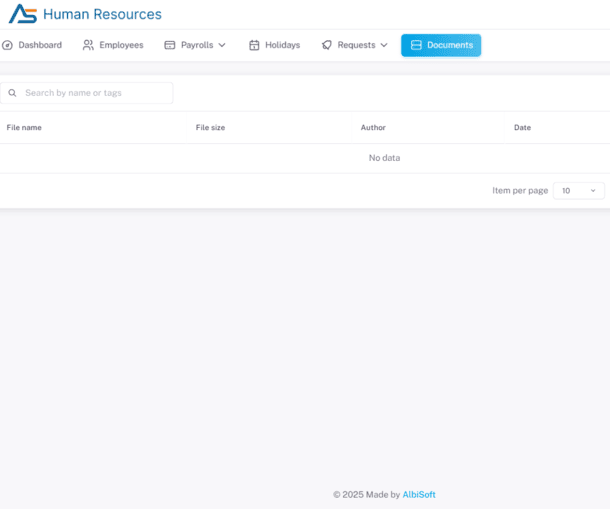Viewport: 610px width, 509px height.
Task: Open the Item per page dropdown
Action: click(578, 190)
